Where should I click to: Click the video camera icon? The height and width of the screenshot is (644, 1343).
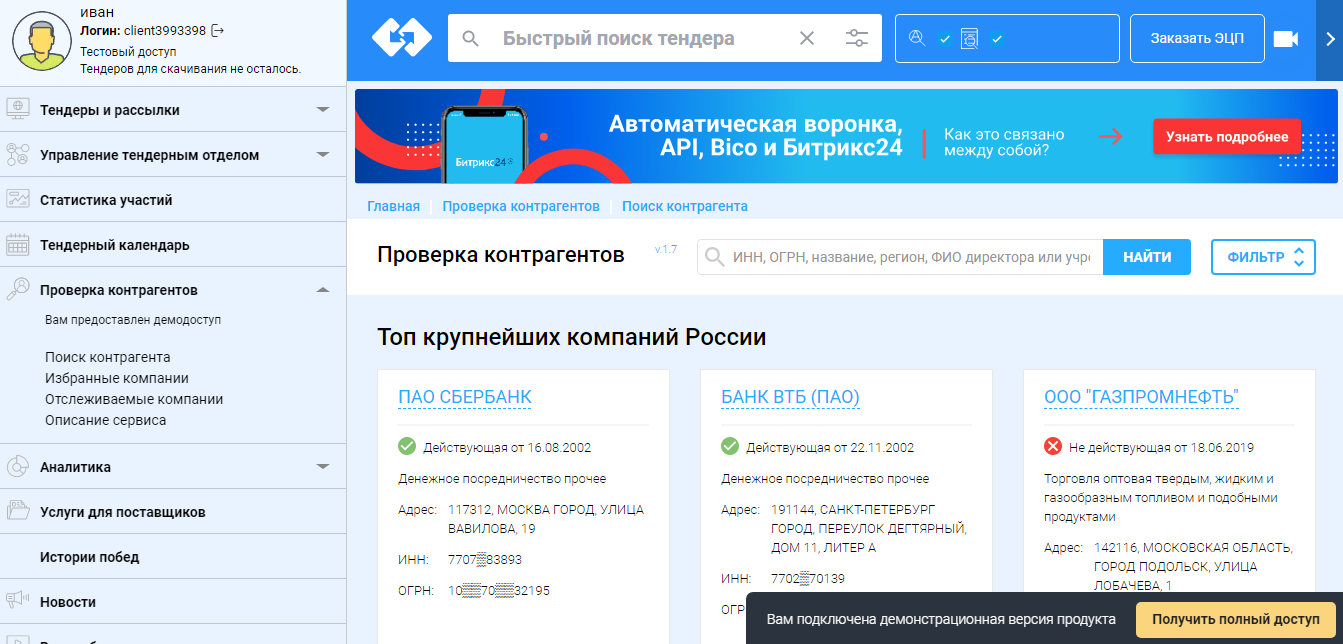(1285, 39)
